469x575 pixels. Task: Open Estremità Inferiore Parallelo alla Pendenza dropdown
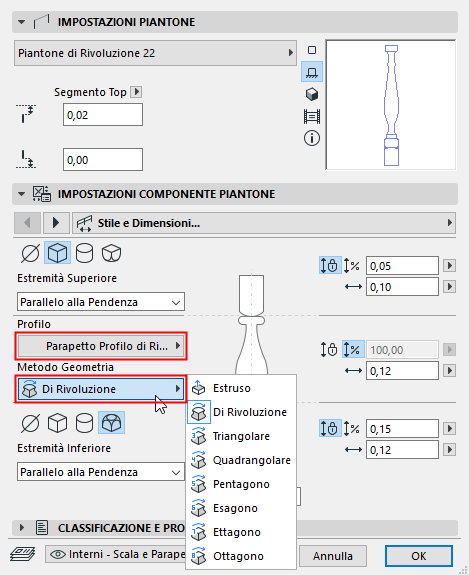[x=101, y=472]
